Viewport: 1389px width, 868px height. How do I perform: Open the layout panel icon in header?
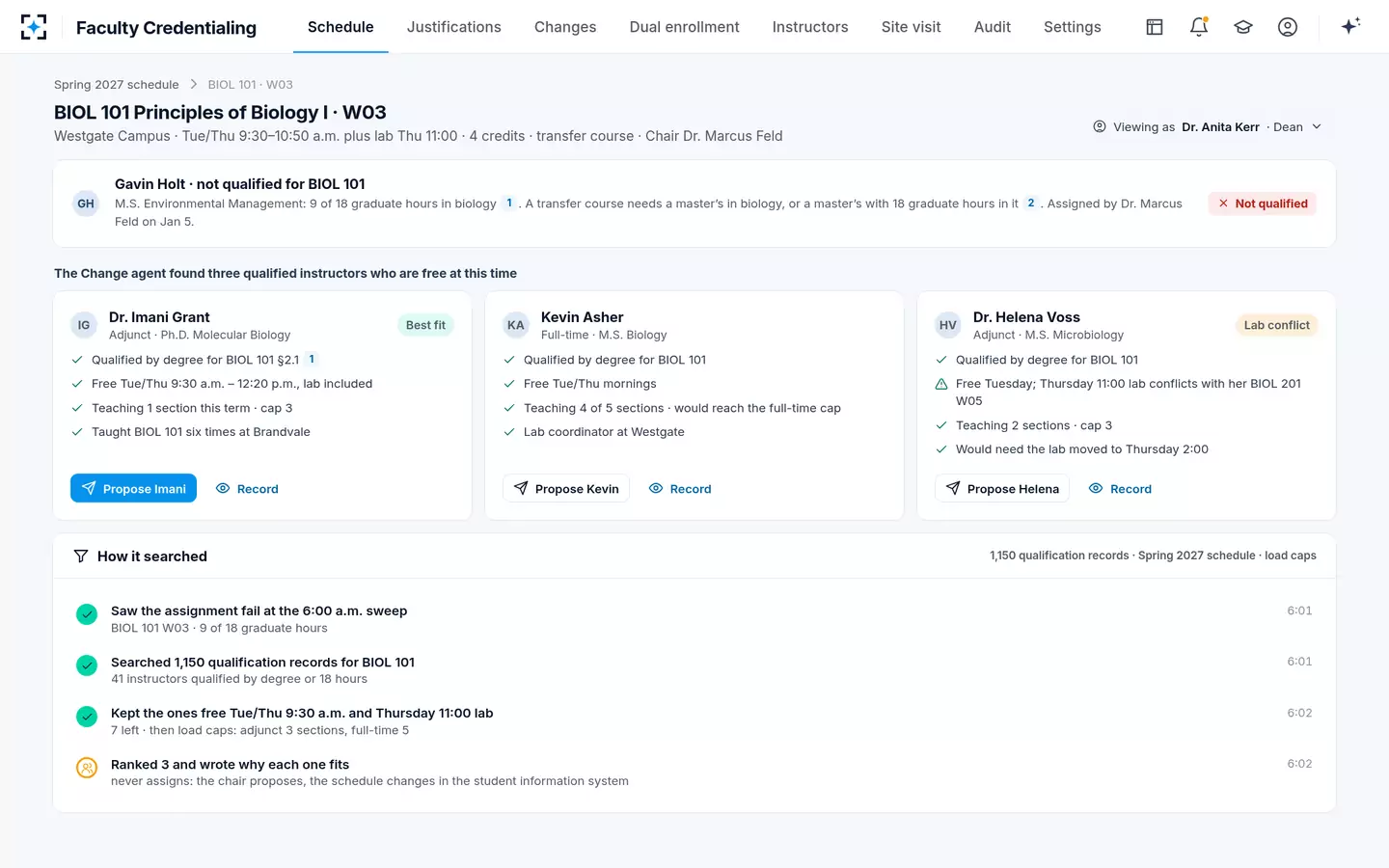(1155, 27)
